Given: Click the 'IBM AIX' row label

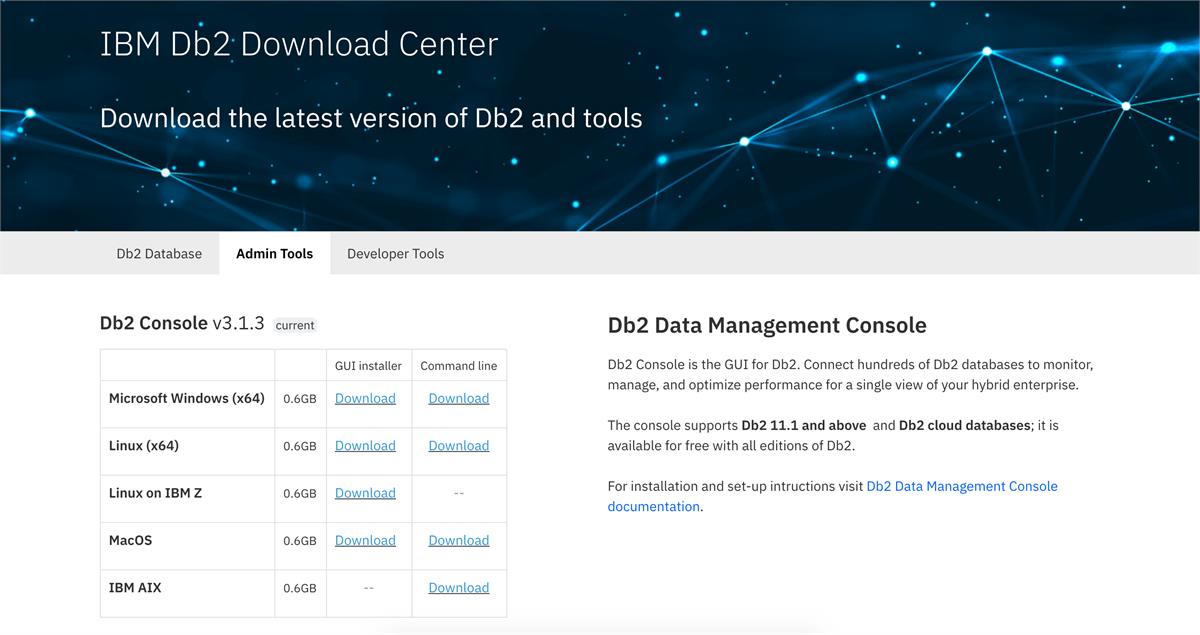Looking at the screenshot, I should pyautogui.click(x=135, y=588).
